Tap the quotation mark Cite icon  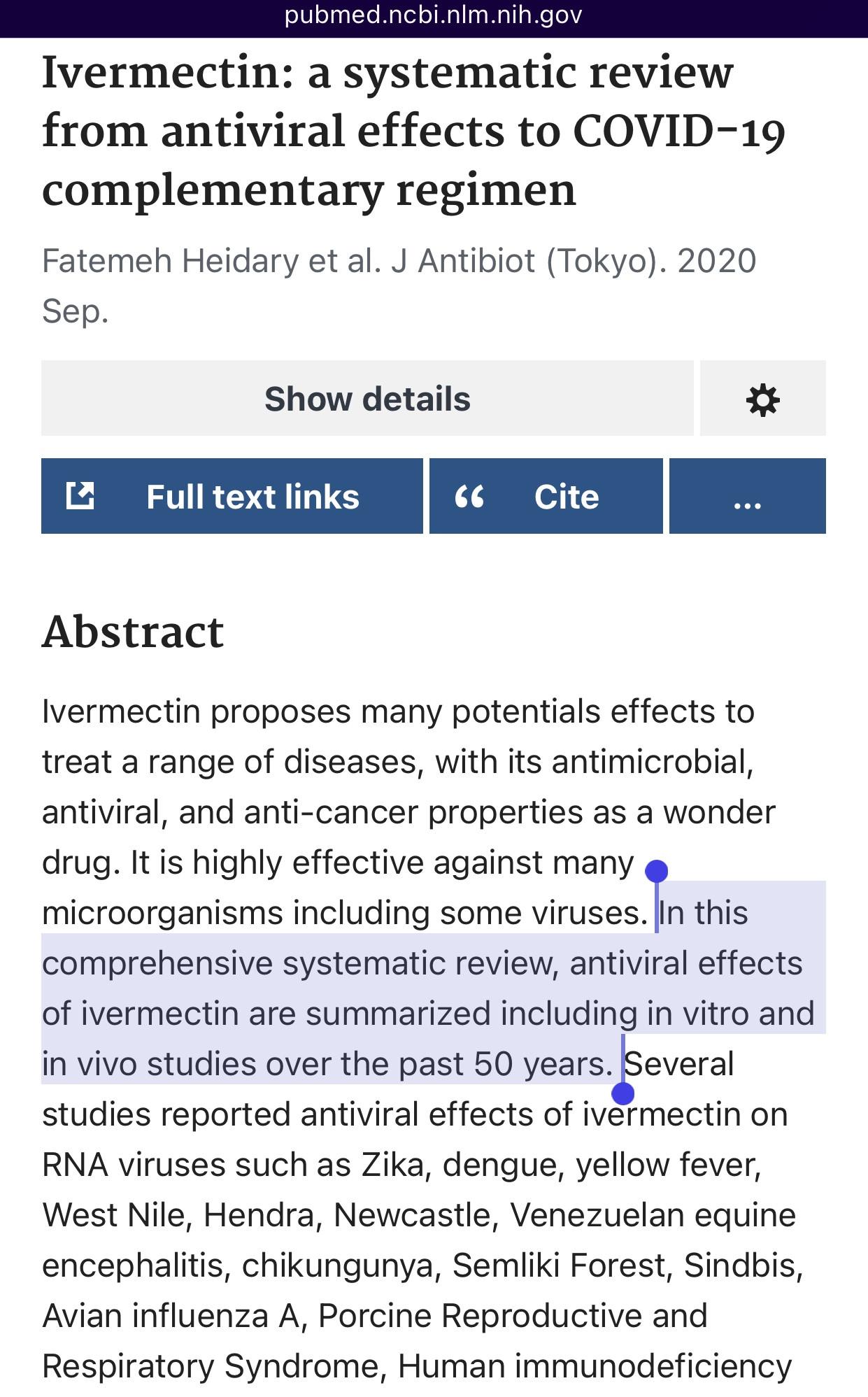pos(469,497)
